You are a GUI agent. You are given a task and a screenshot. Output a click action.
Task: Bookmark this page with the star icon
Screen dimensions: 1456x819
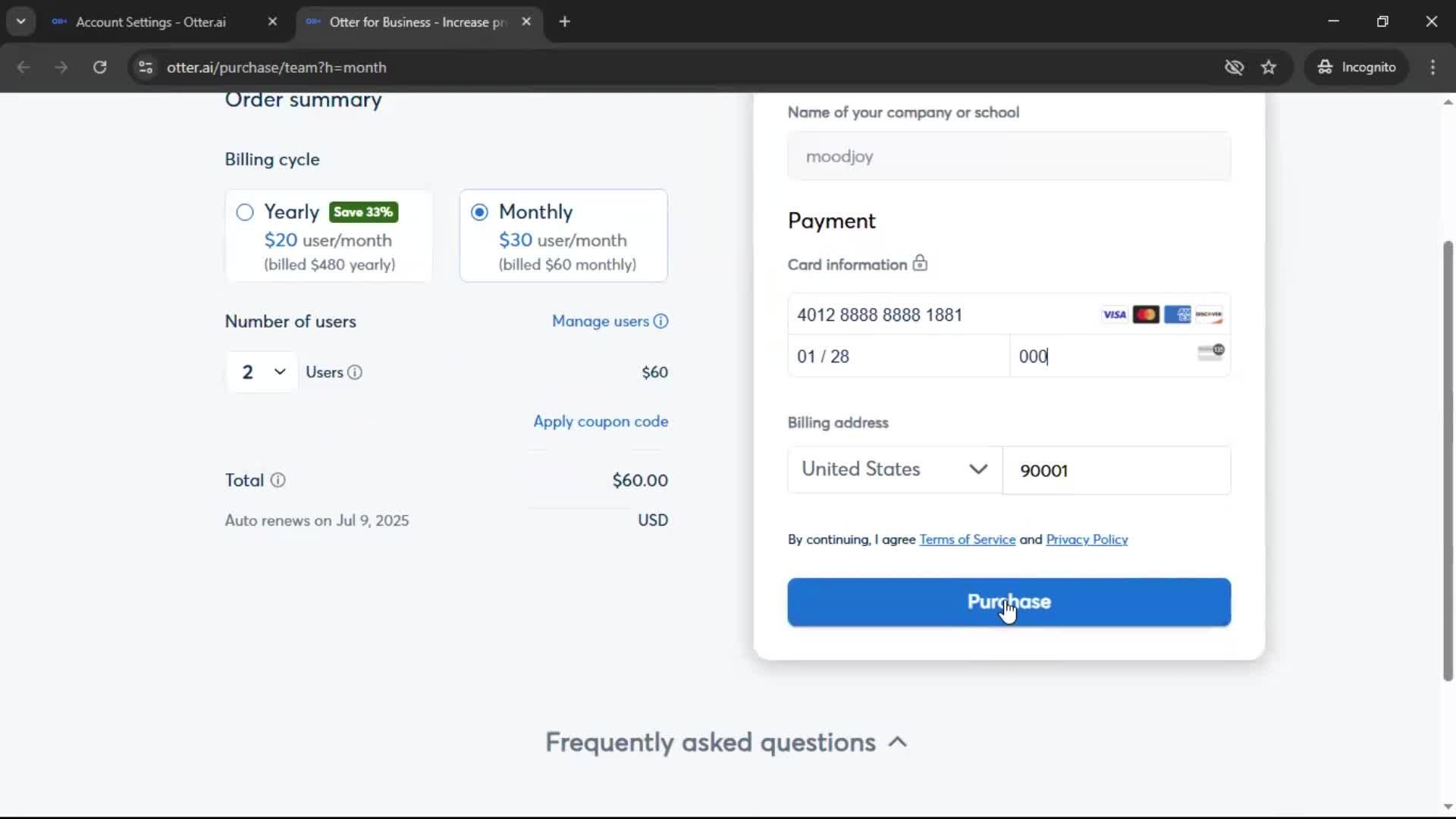pyautogui.click(x=1269, y=67)
